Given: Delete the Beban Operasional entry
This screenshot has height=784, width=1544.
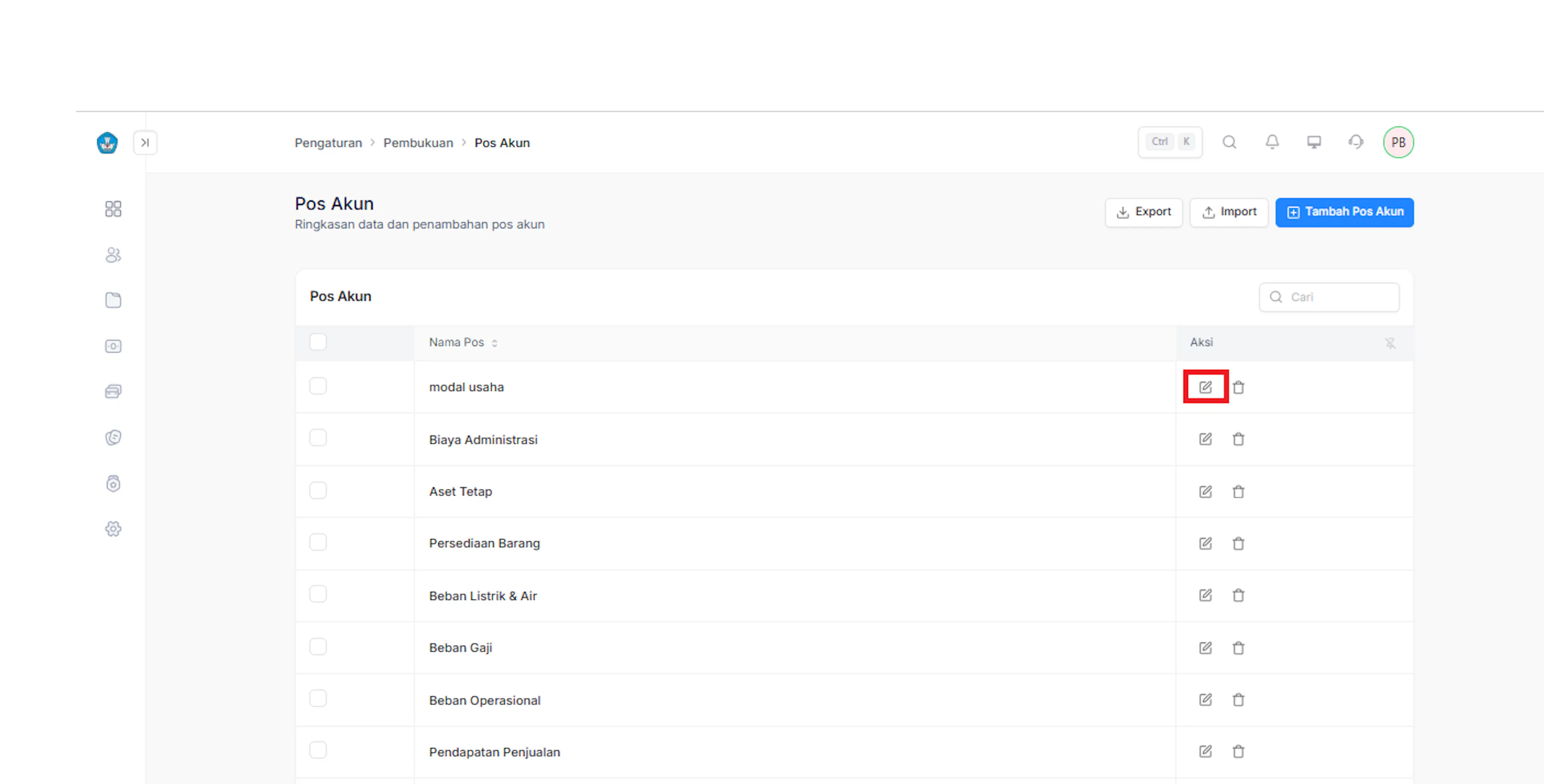Looking at the screenshot, I should (1238, 700).
